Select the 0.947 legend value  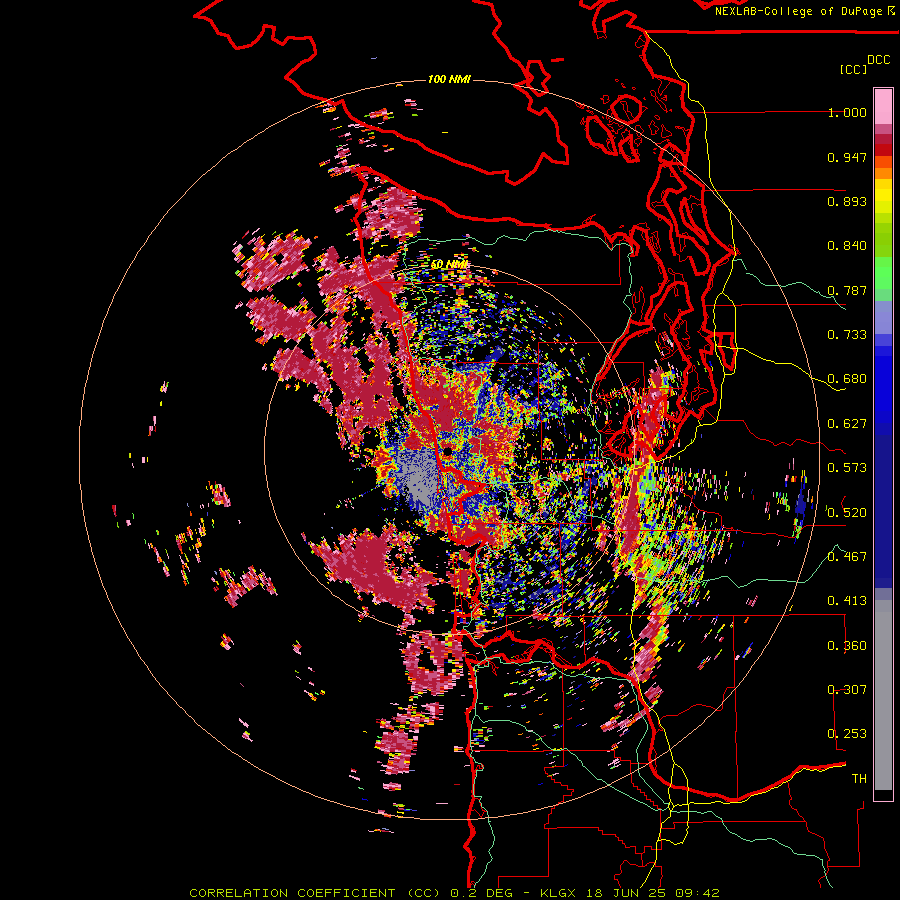pos(847,157)
